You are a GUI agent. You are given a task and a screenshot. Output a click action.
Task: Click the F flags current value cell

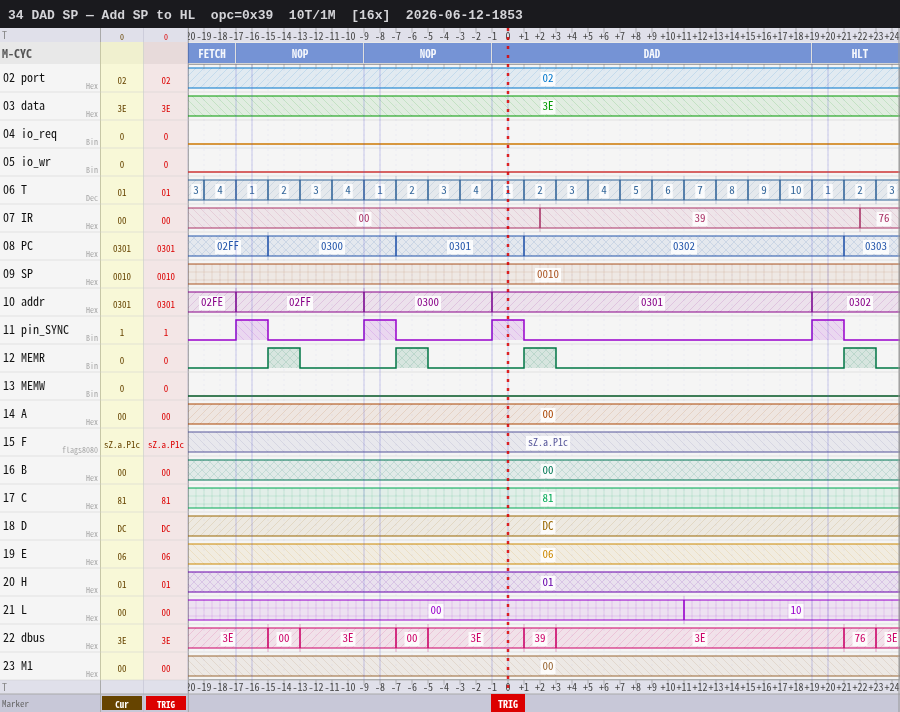point(122,444)
